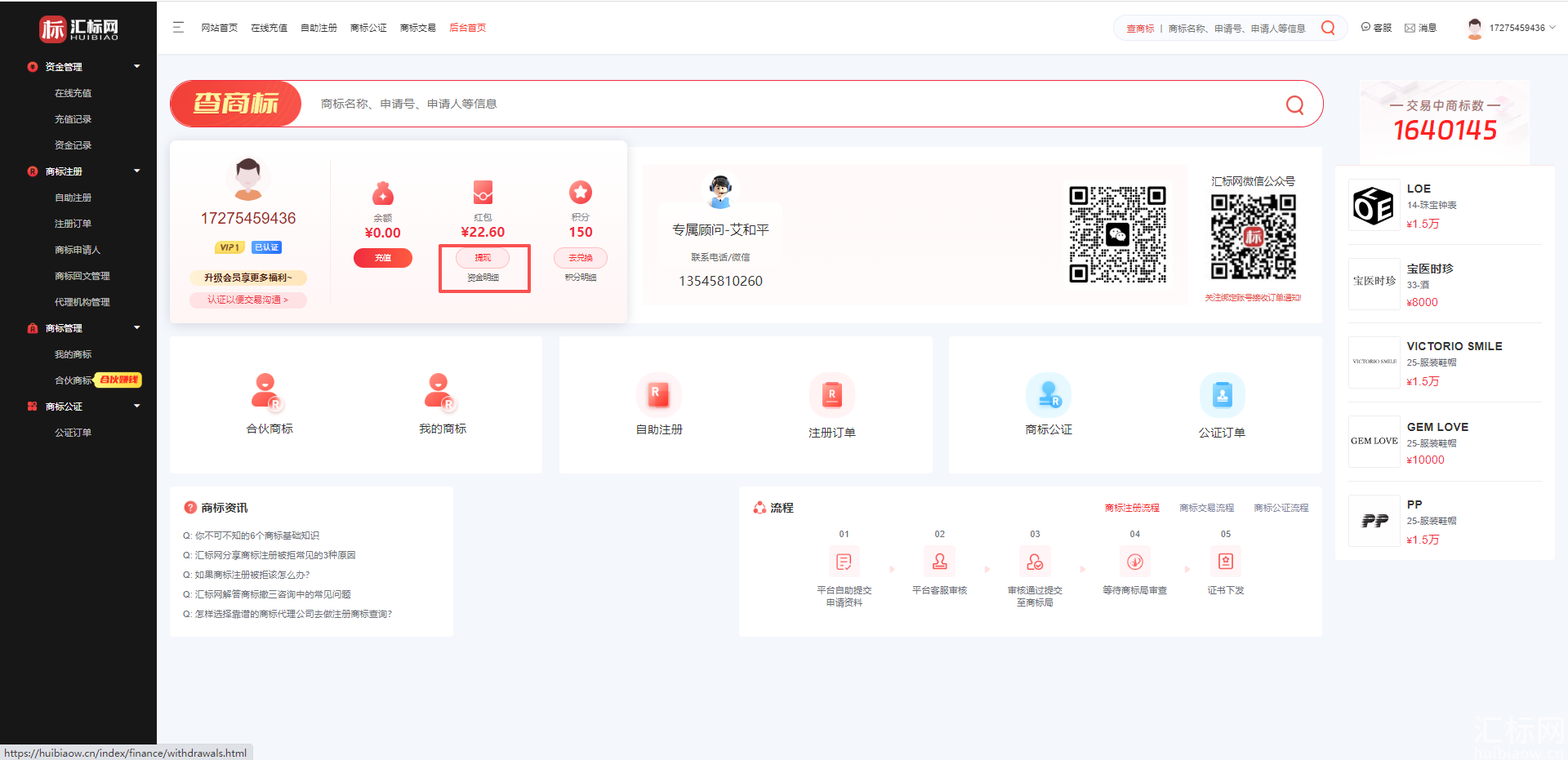Click the 红包 red envelope icon
This screenshot has height=760, width=1568.
coord(483,193)
